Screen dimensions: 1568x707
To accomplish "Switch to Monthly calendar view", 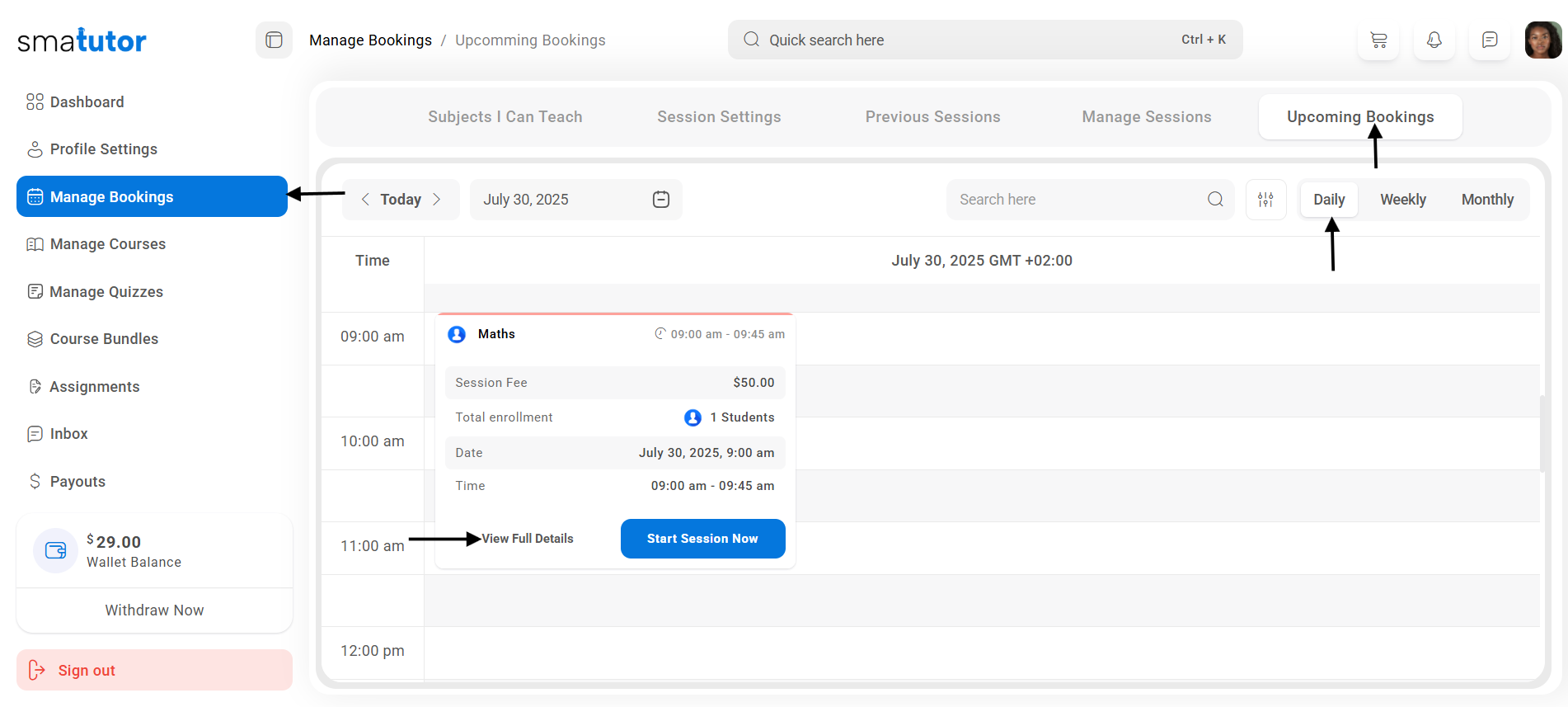I will click(x=1486, y=200).
